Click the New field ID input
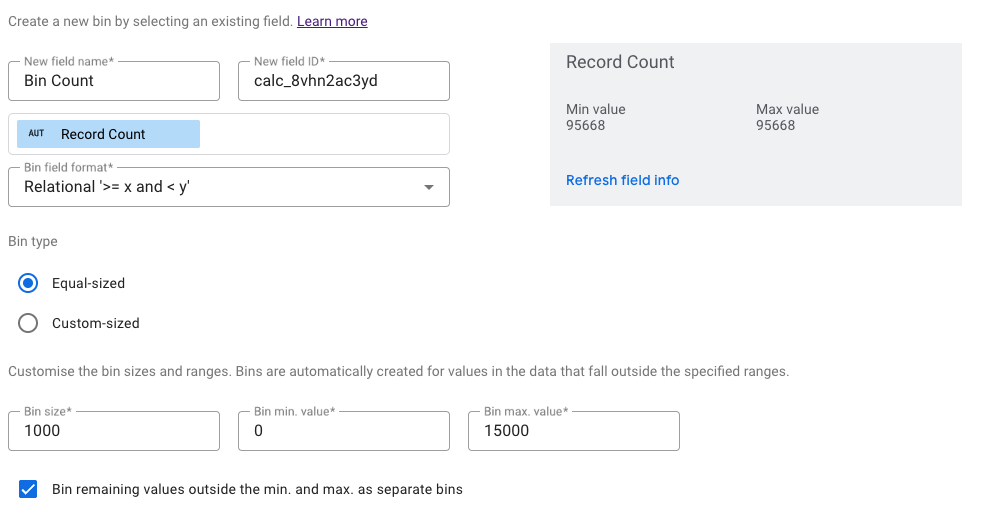The height and width of the screenshot is (520, 993). tap(344, 81)
